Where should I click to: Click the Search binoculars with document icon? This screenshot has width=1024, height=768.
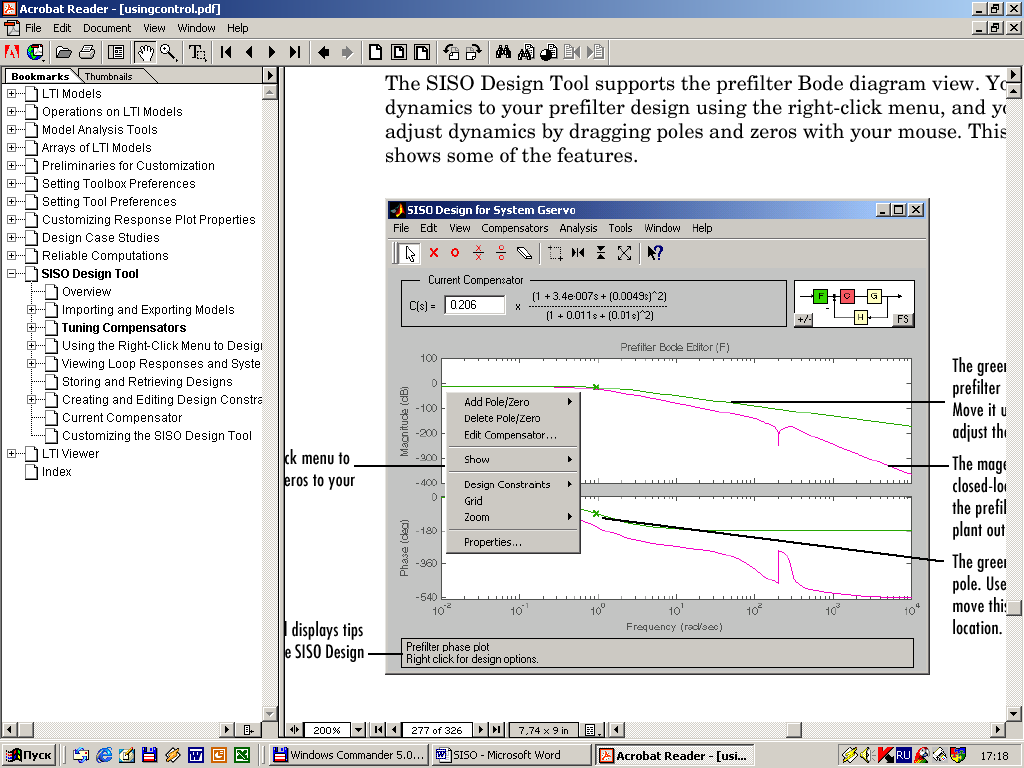[x=526, y=52]
